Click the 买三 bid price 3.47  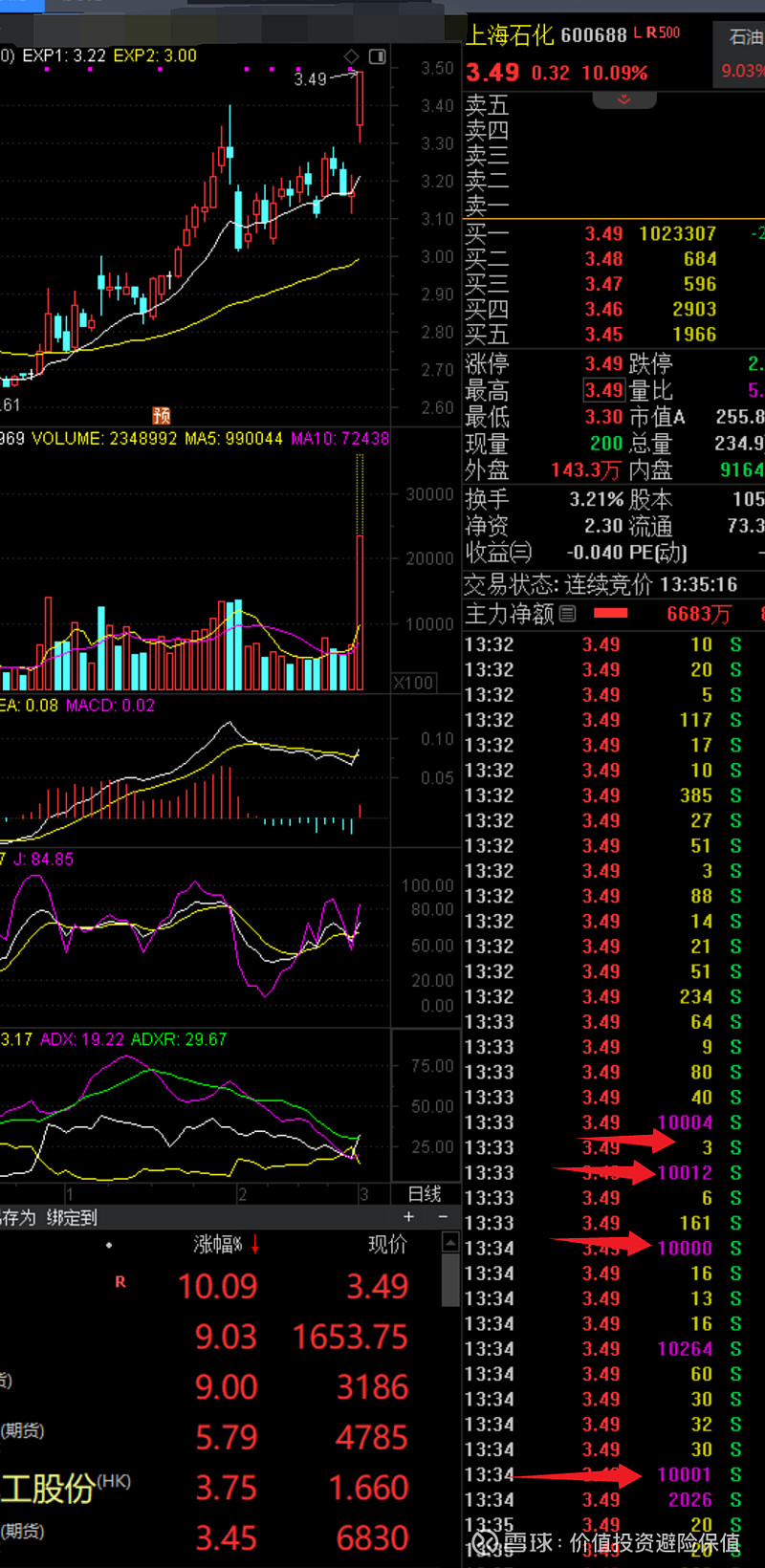click(x=603, y=284)
